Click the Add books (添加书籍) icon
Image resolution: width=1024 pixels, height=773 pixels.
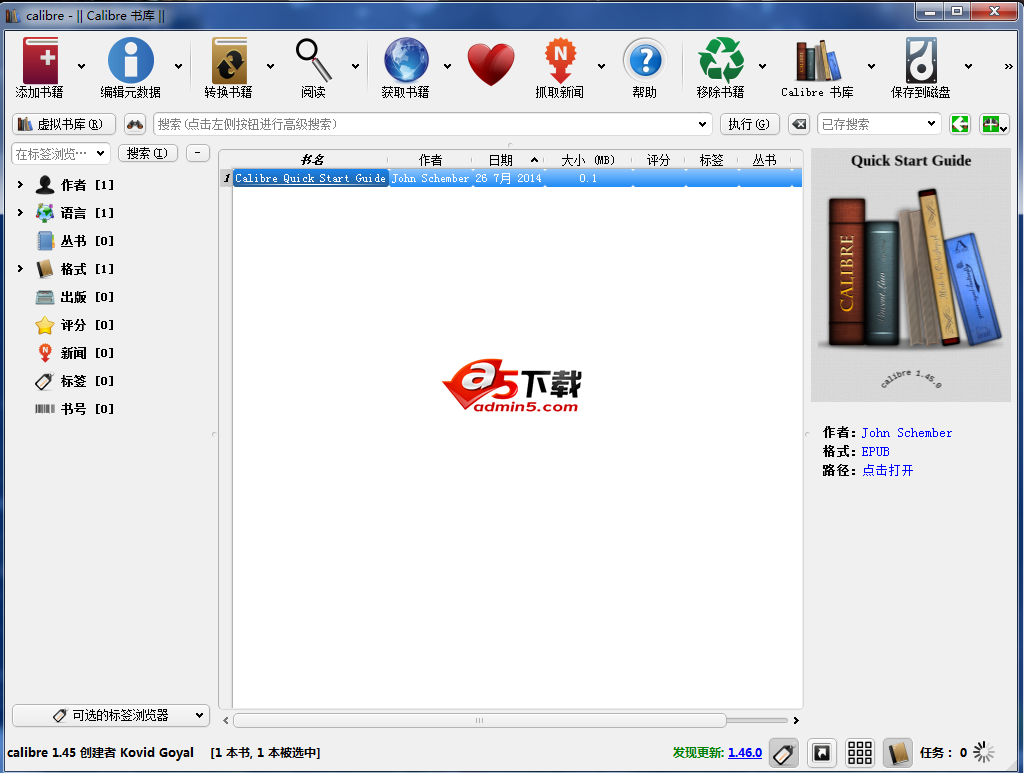tap(40, 60)
